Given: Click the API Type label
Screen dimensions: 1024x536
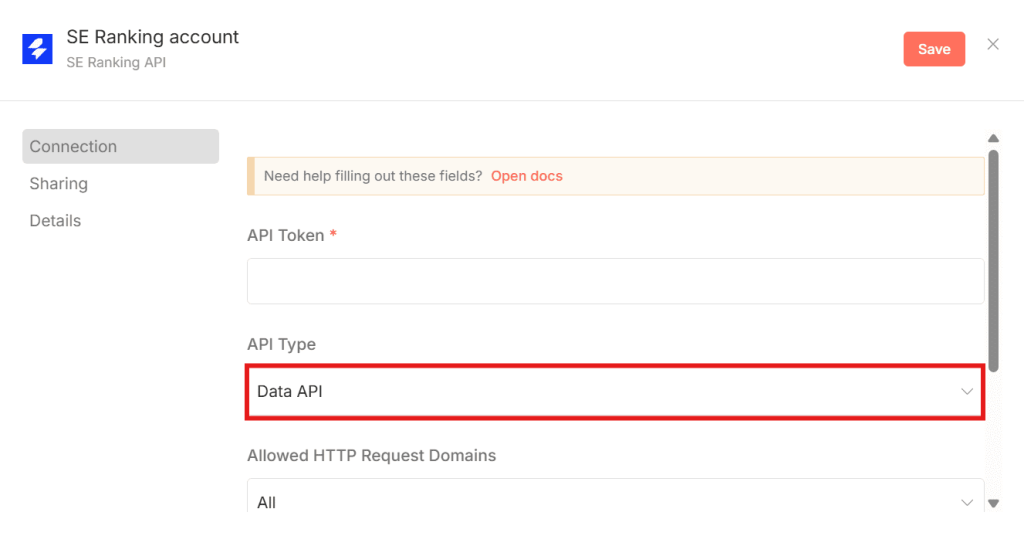Looking at the screenshot, I should (x=281, y=344).
